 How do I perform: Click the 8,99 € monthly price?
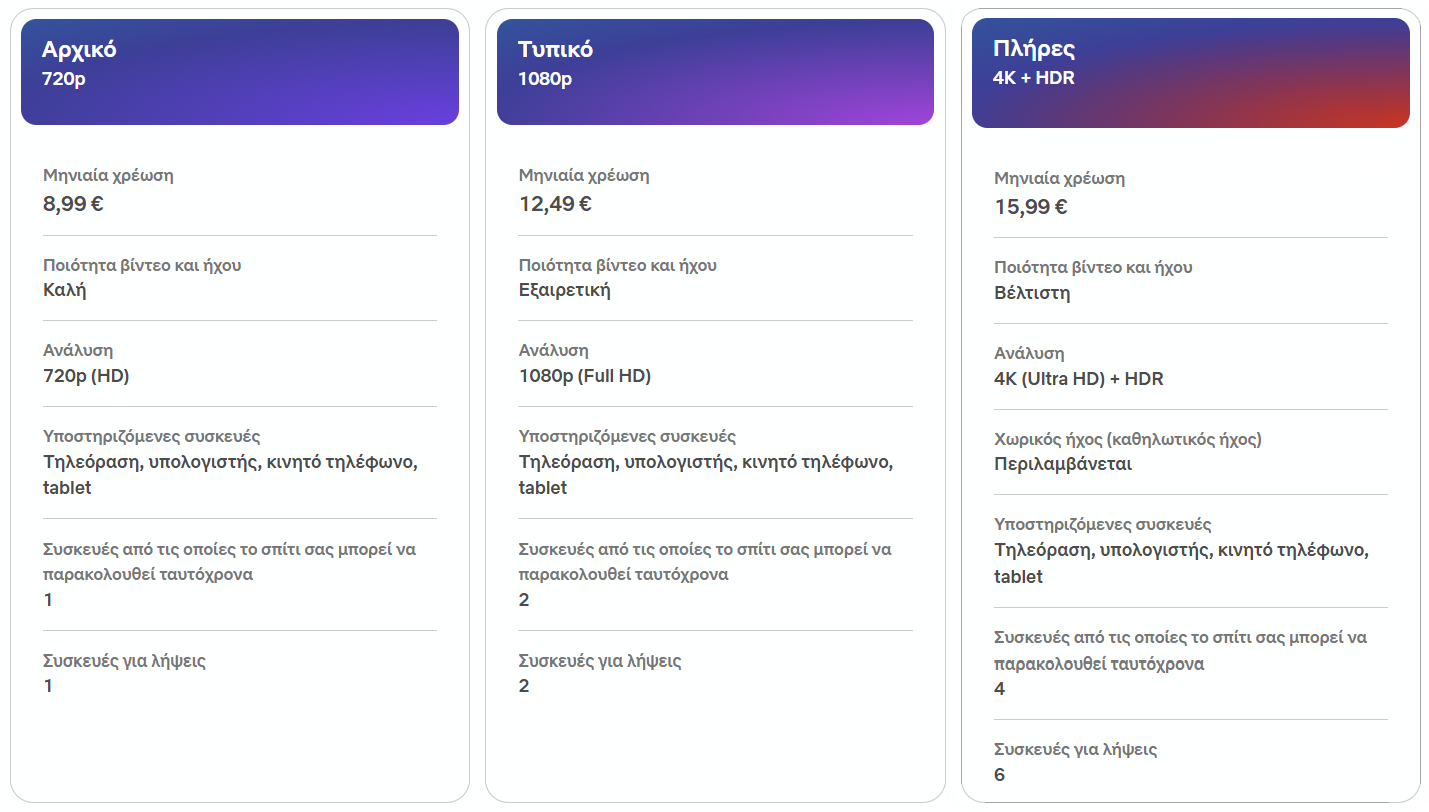[x=73, y=204]
